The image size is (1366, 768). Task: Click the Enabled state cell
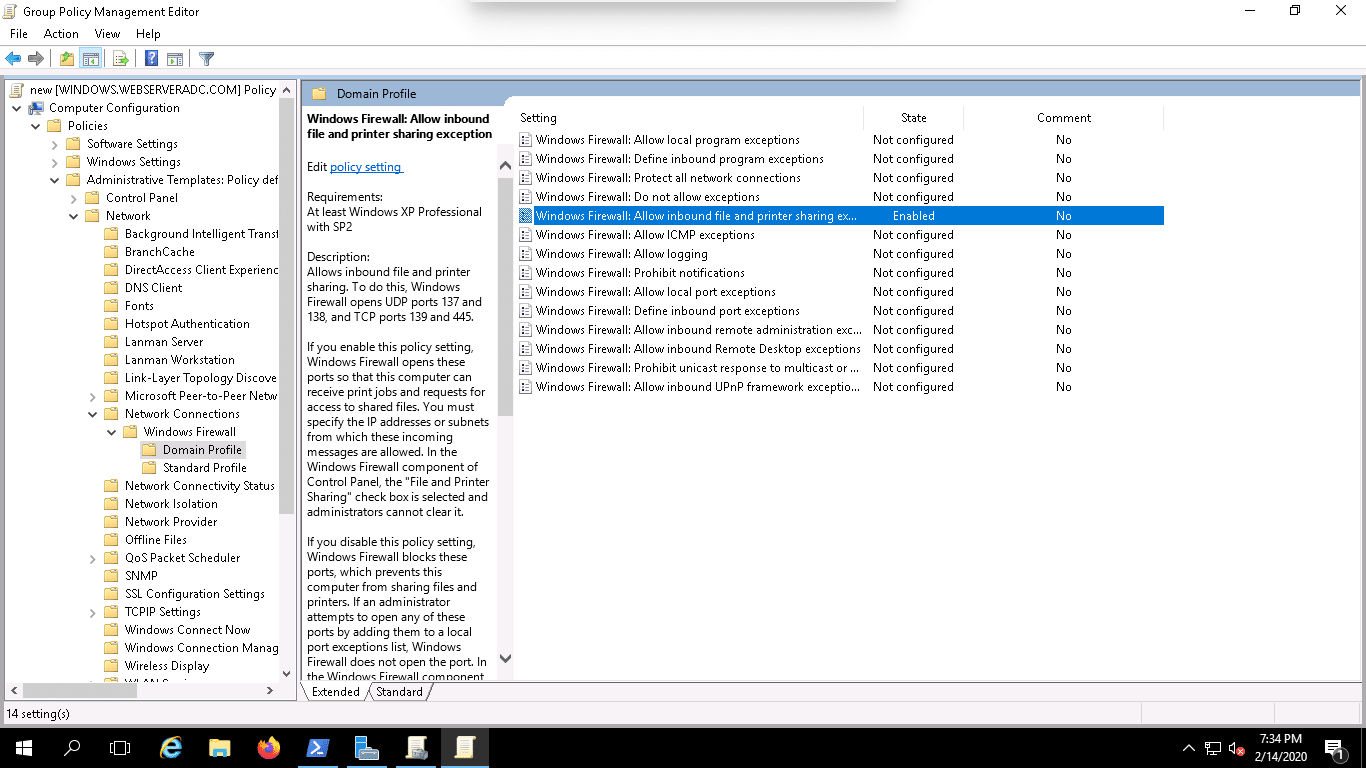(x=913, y=216)
